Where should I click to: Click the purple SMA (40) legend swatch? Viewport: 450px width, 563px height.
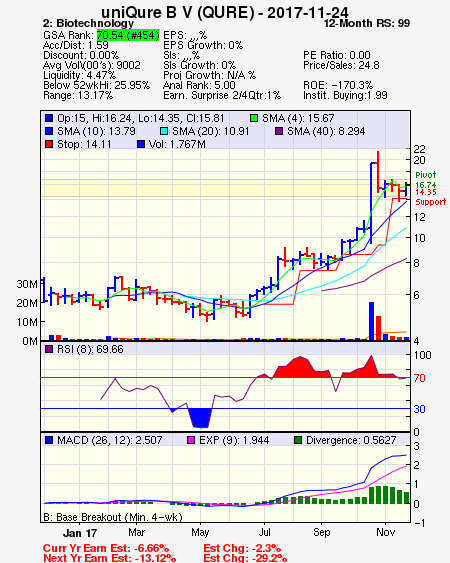tap(279, 131)
